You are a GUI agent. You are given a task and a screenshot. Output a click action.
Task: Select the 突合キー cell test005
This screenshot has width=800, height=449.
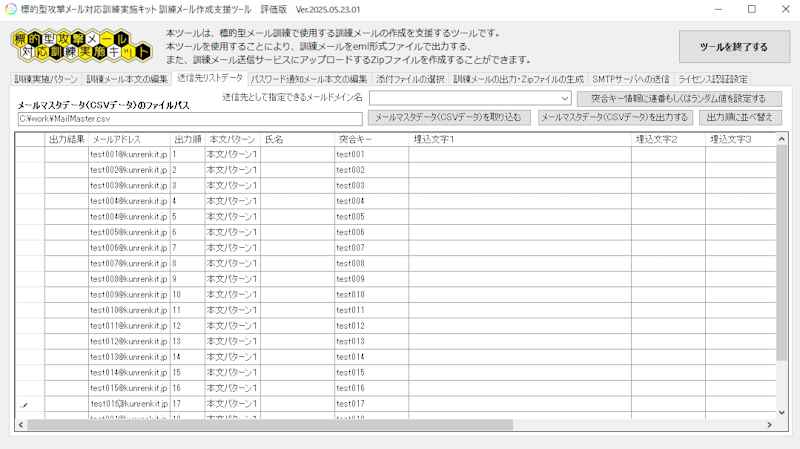click(x=371, y=217)
